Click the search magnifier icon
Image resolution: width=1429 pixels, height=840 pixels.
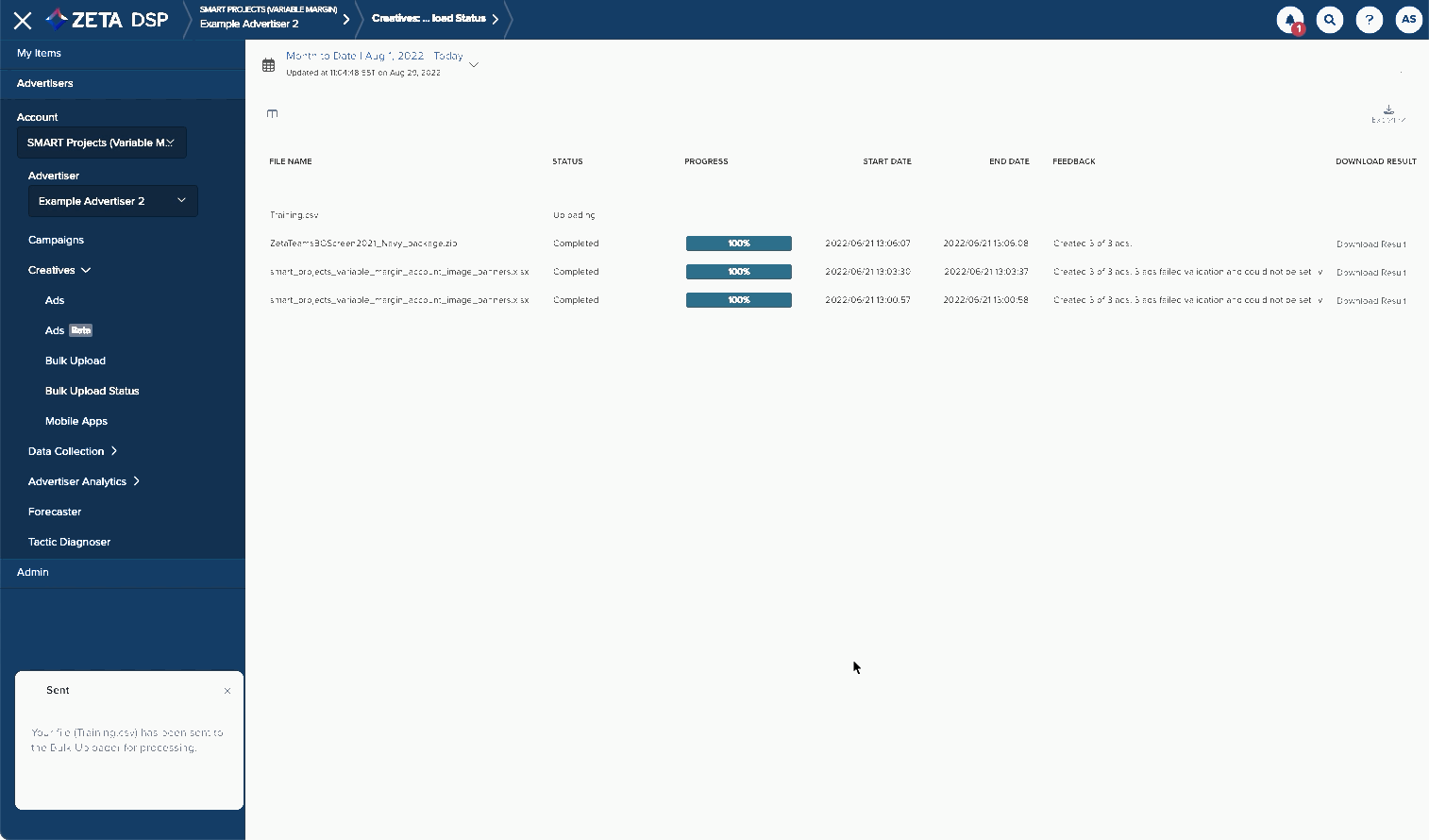[1329, 20]
